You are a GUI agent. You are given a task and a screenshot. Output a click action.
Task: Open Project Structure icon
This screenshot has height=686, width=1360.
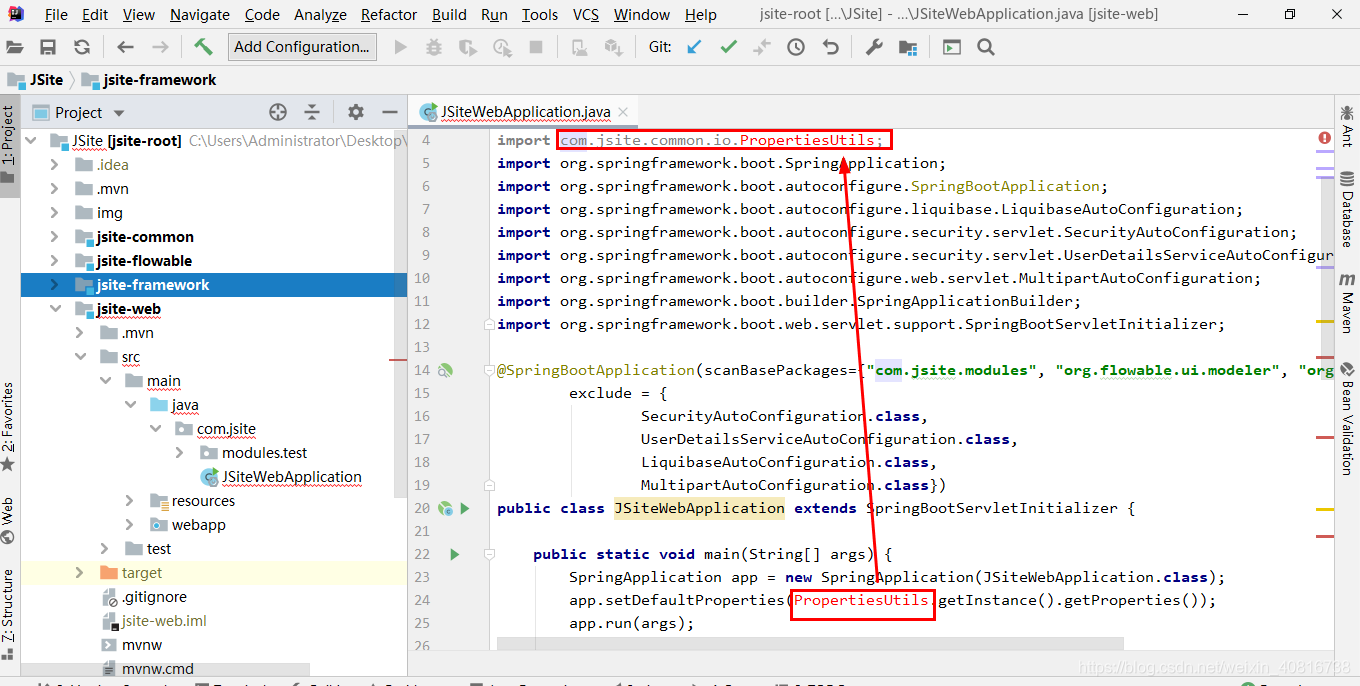[908, 47]
